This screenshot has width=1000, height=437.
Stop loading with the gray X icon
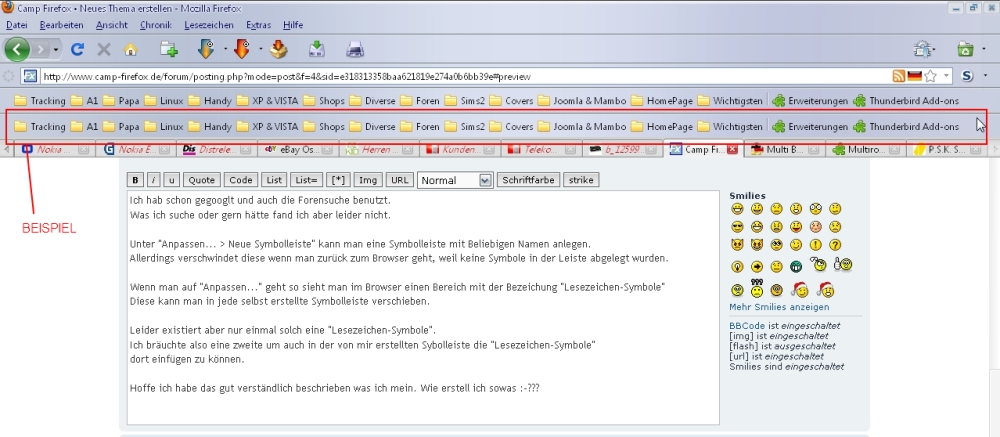click(x=104, y=49)
